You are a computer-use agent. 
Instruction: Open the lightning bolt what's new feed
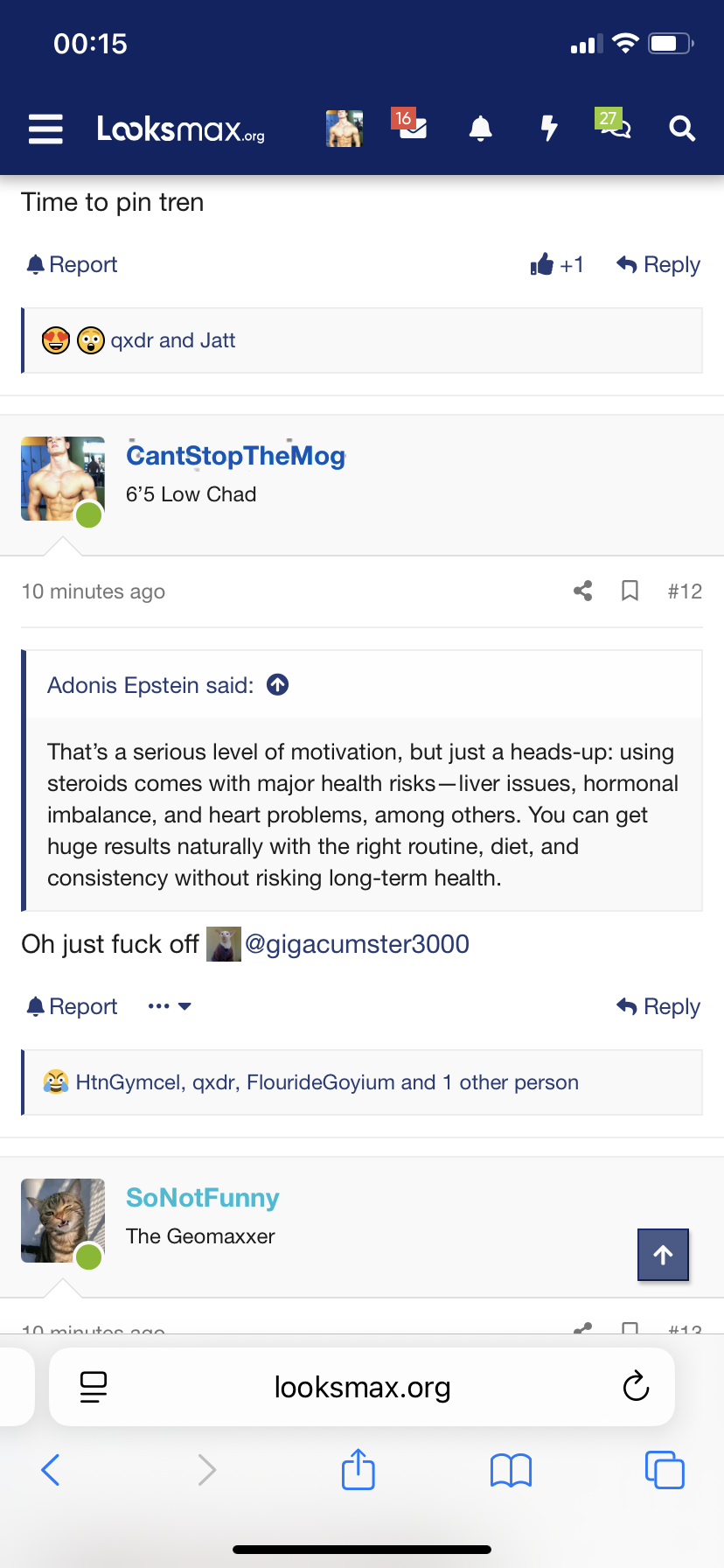coord(549,129)
